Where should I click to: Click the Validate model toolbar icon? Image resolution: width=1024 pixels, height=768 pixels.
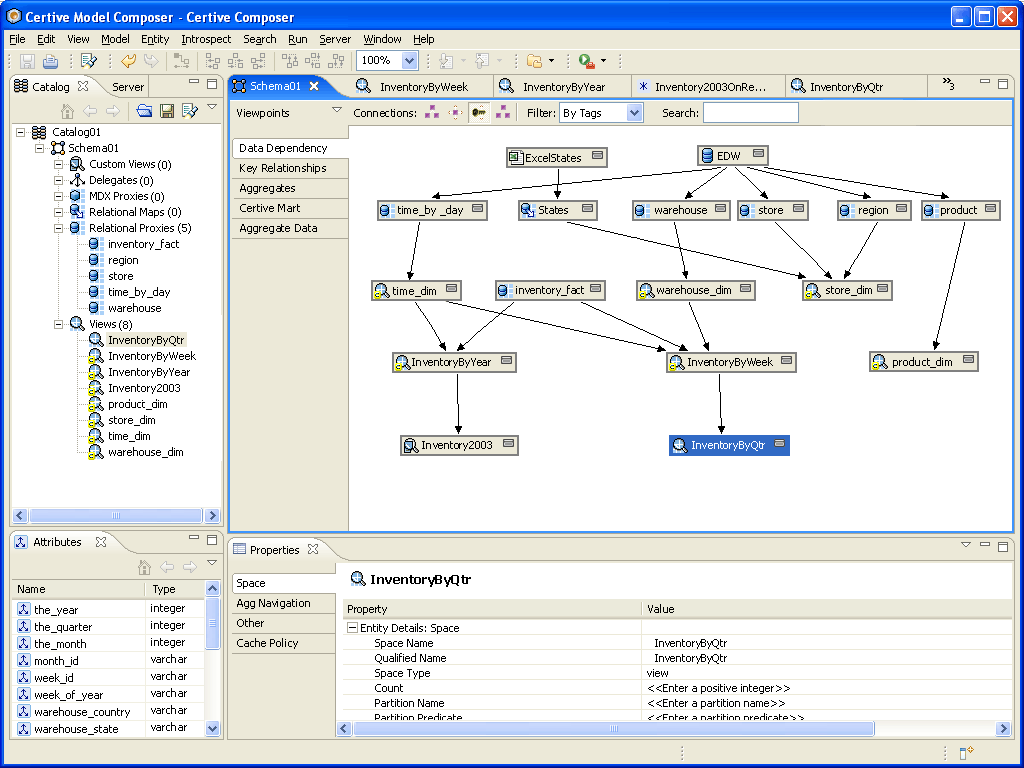(x=89, y=61)
